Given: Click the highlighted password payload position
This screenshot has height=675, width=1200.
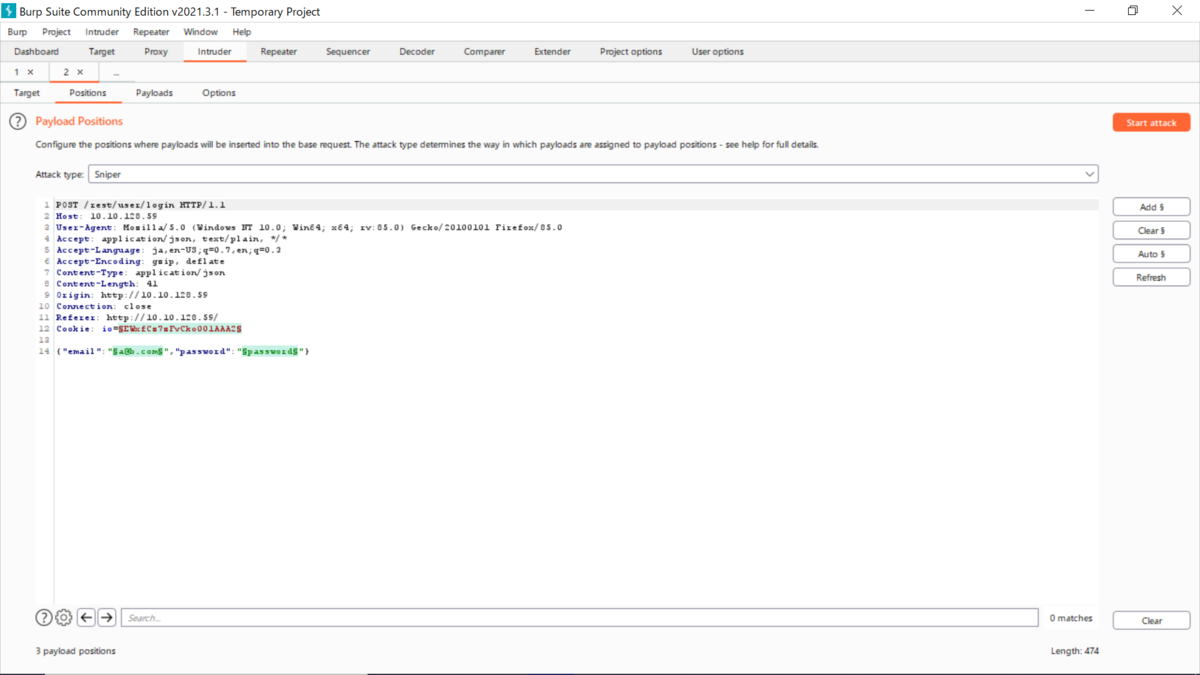Looking at the screenshot, I should (x=270, y=351).
